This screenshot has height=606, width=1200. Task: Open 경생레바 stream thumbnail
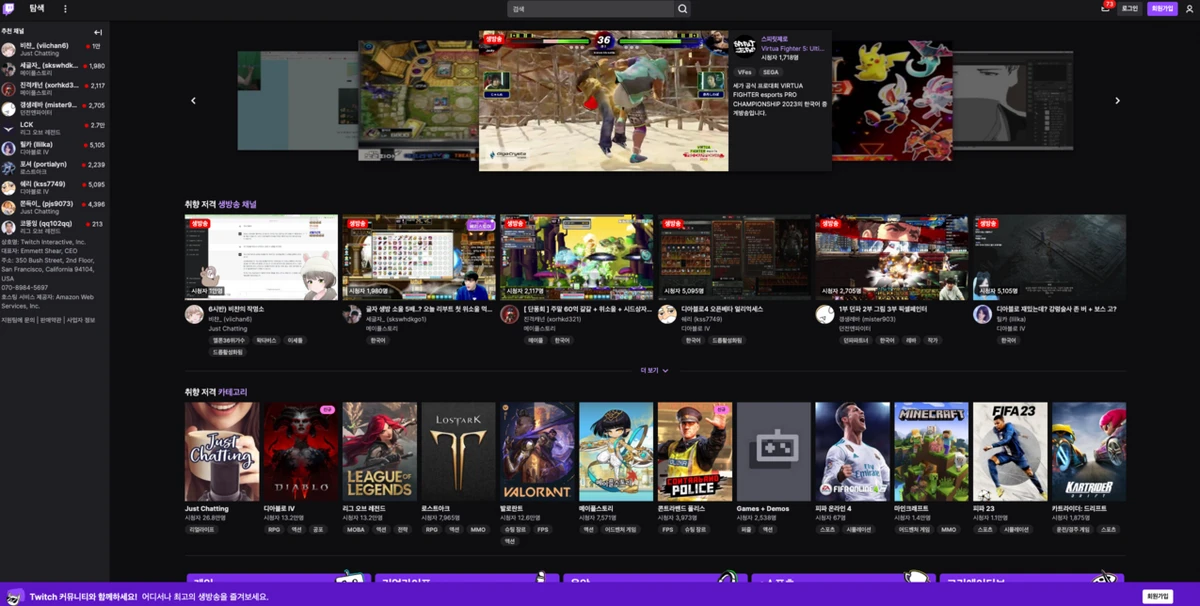(x=892, y=257)
